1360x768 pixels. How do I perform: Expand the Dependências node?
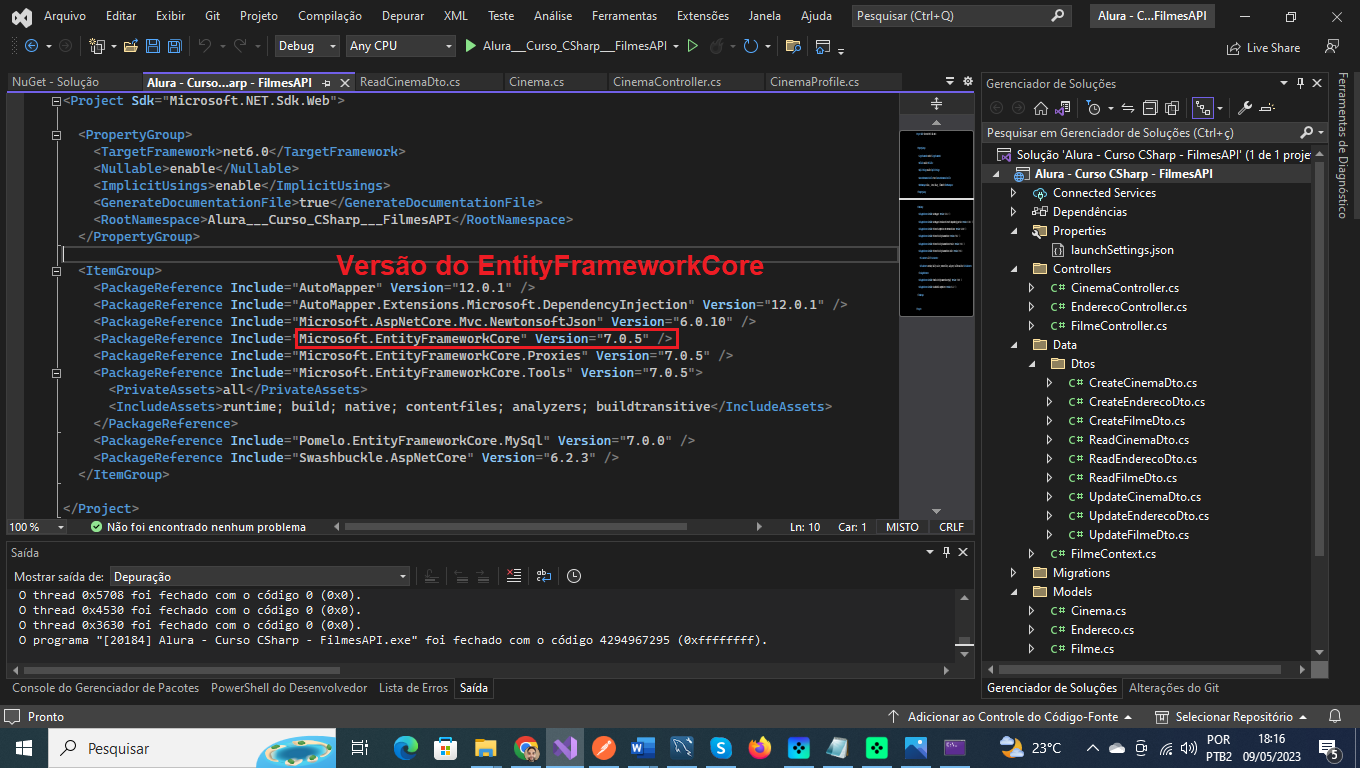click(x=1013, y=212)
